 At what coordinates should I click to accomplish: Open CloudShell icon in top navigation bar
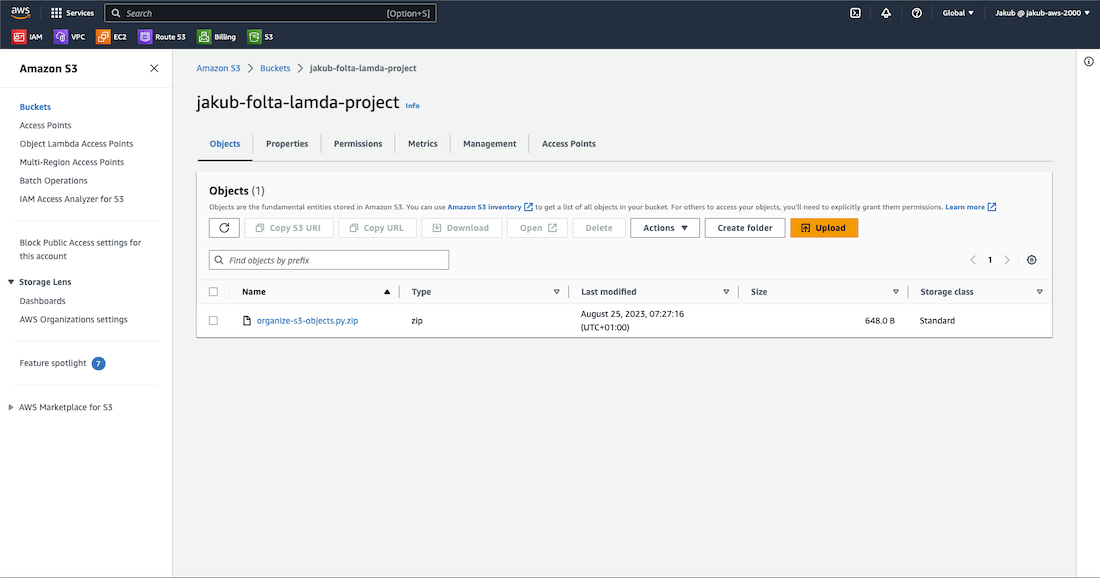click(x=855, y=13)
